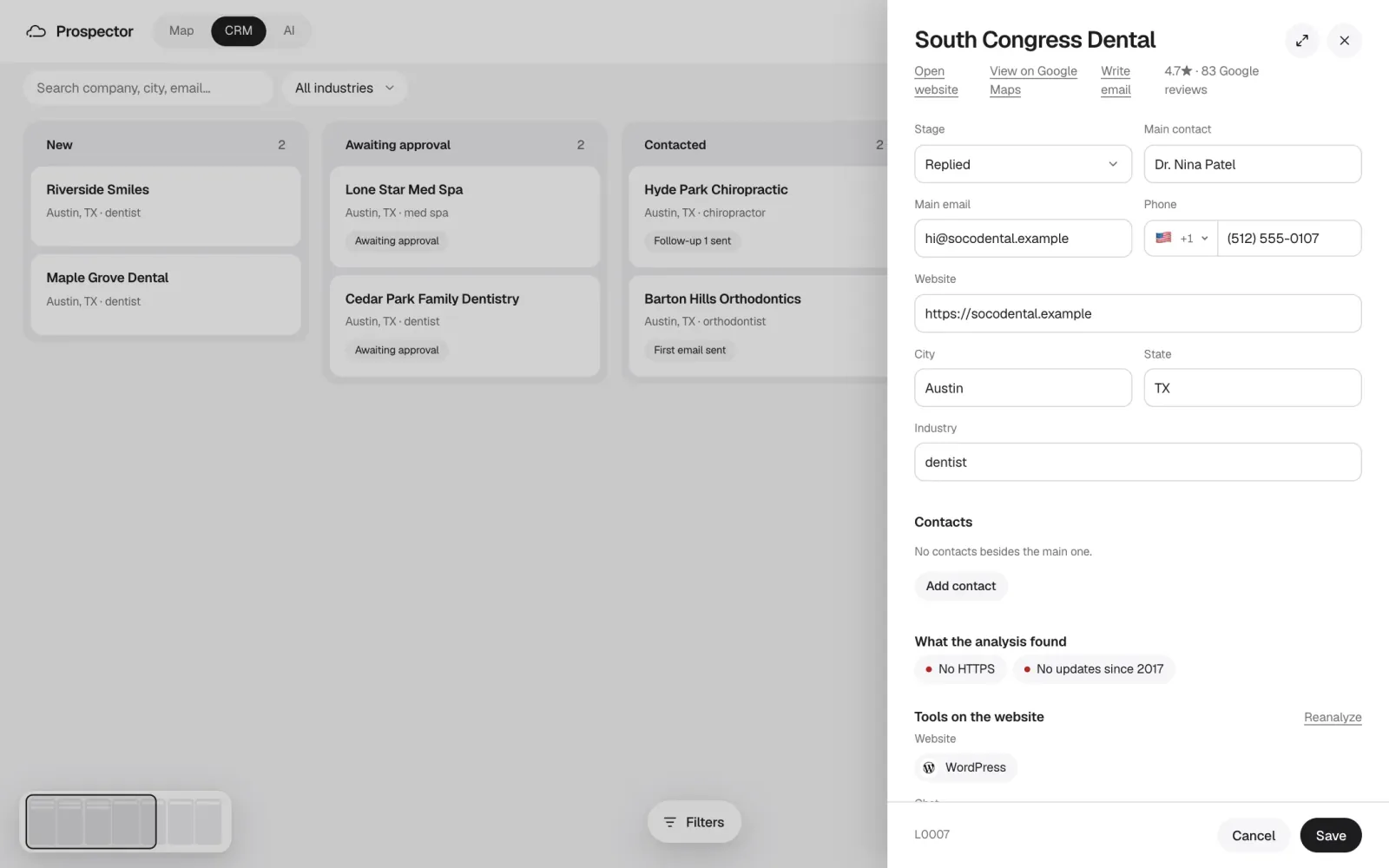The height and width of the screenshot is (868, 1389).
Task: Save the lead changes
Action: [1330, 835]
